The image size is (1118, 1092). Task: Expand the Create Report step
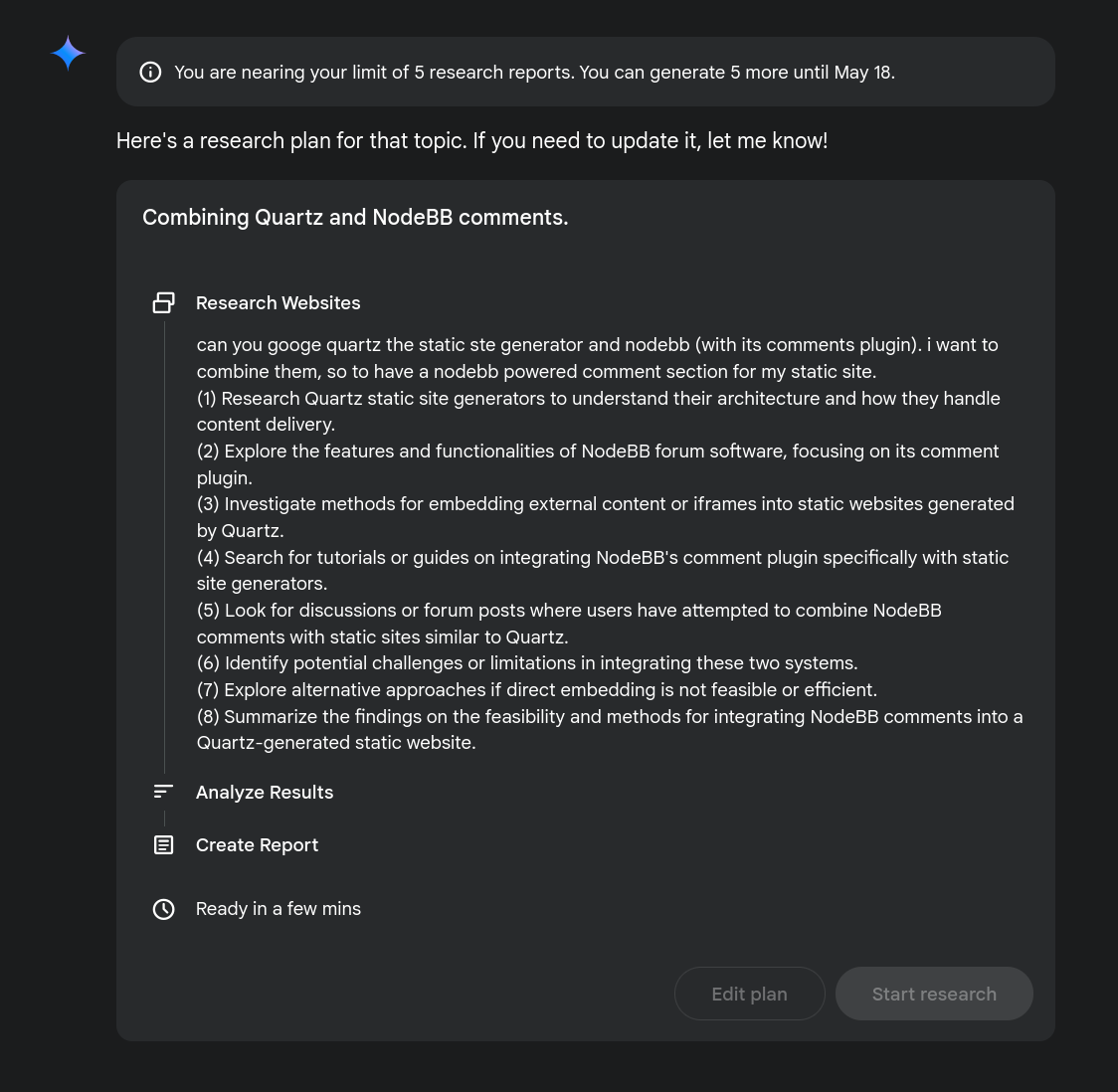pos(257,845)
